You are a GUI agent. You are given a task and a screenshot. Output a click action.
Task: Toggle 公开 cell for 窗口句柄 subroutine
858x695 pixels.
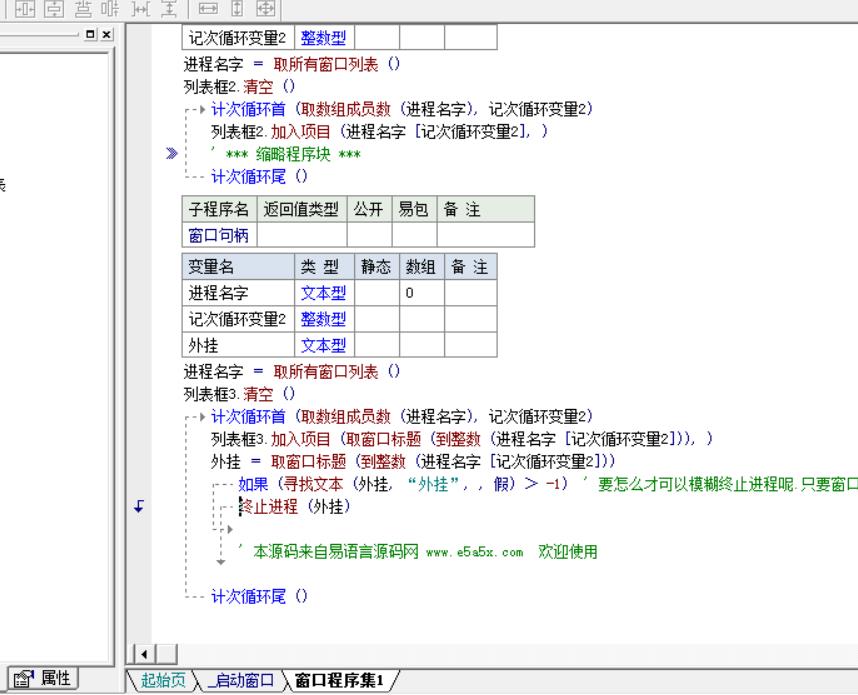pos(369,235)
